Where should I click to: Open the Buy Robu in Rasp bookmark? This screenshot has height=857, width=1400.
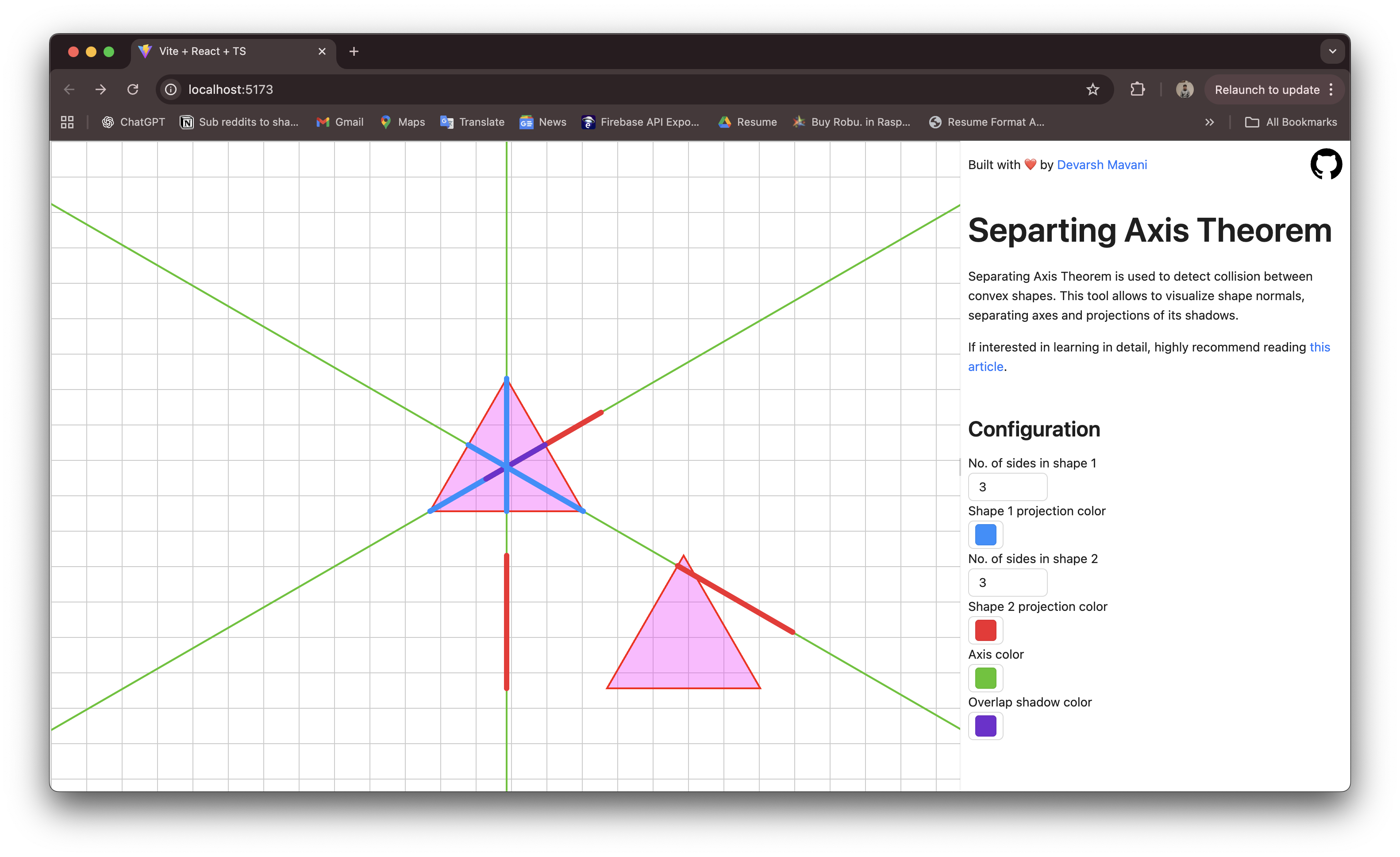[x=851, y=122]
